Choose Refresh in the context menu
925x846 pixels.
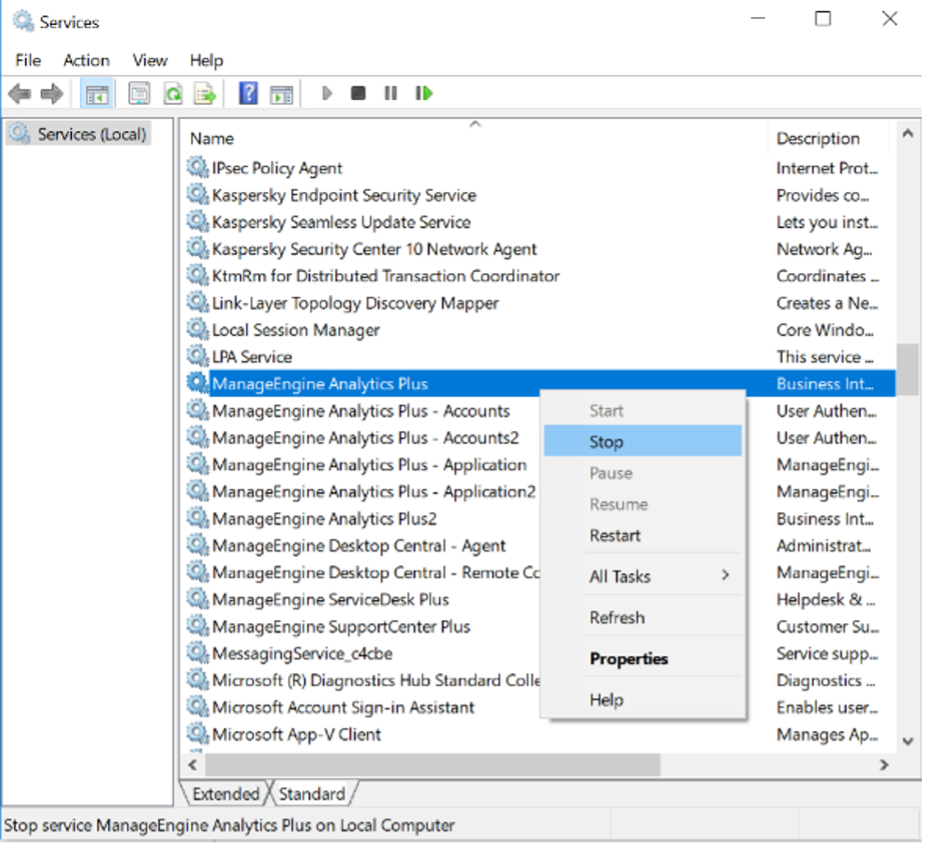(642, 617)
